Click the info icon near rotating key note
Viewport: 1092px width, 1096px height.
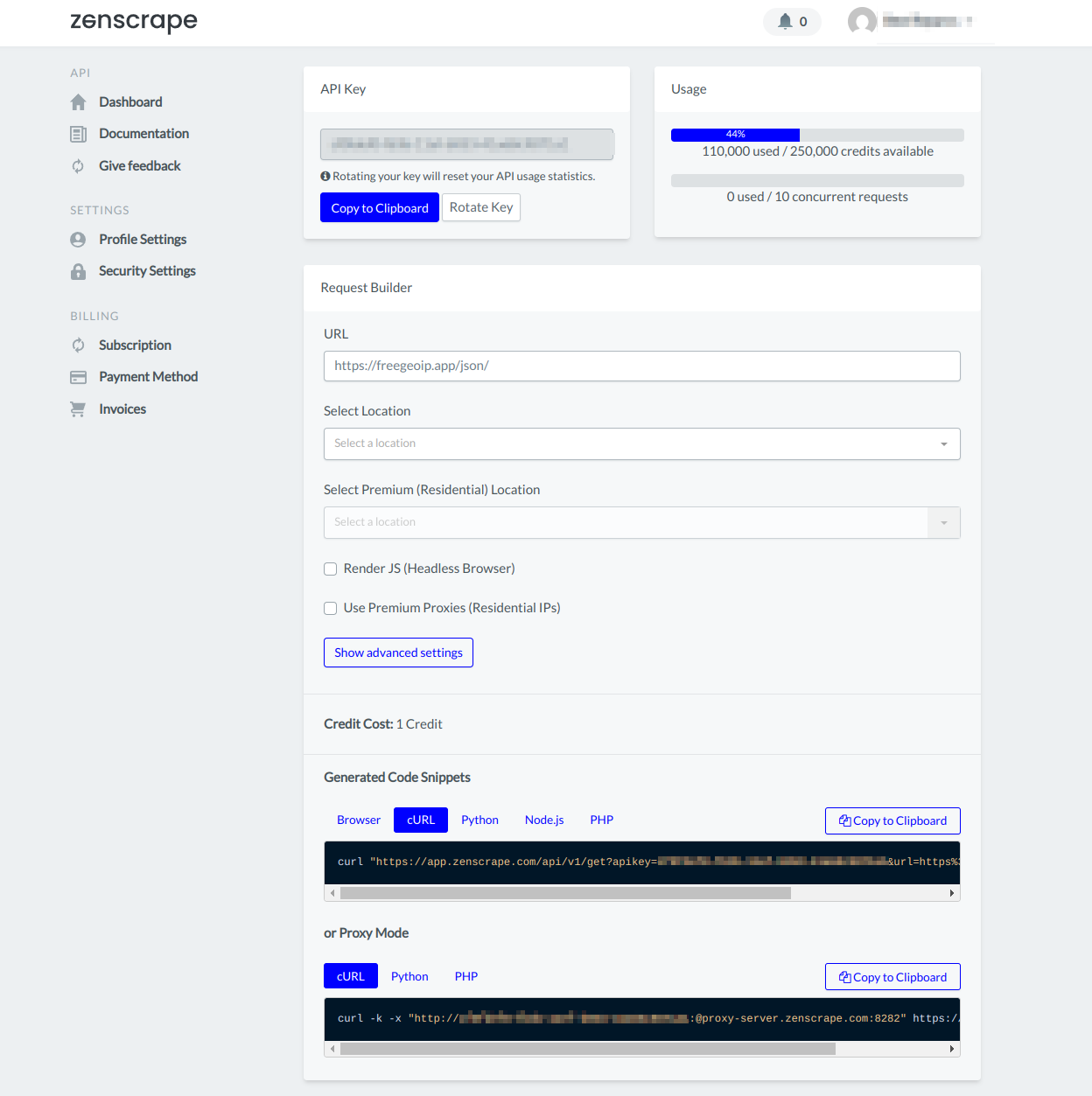point(325,177)
